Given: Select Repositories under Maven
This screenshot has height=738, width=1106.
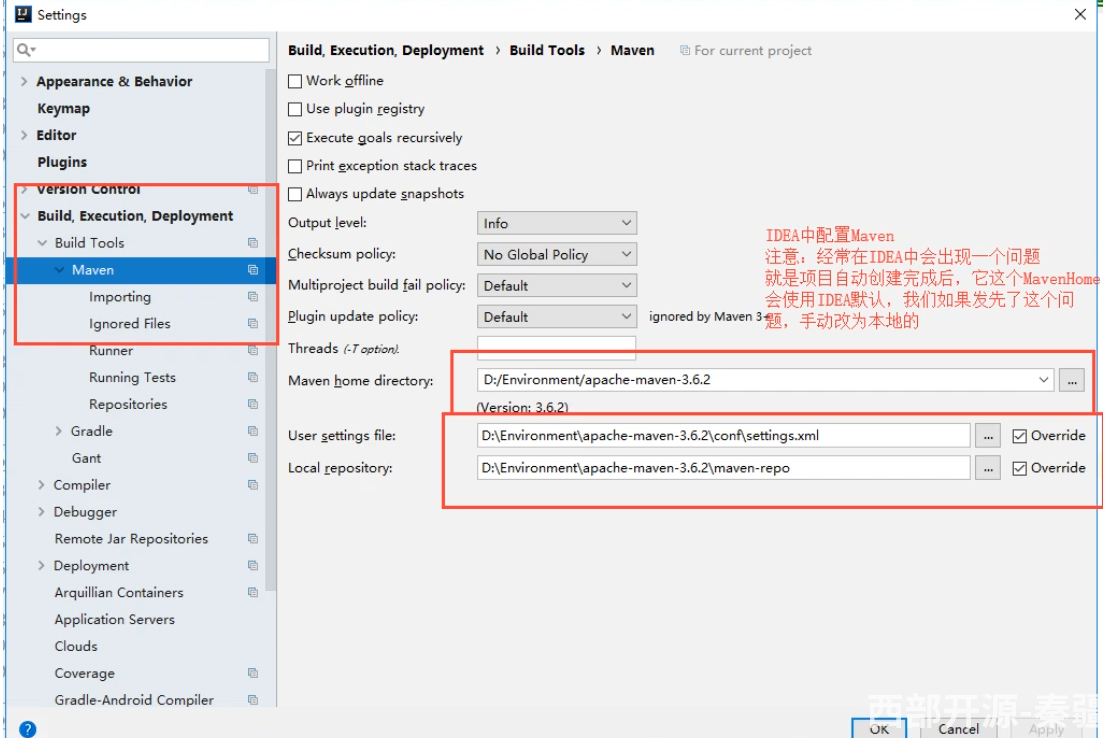Looking at the screenshot, I should pyautogui.click(x=128, y=404).
